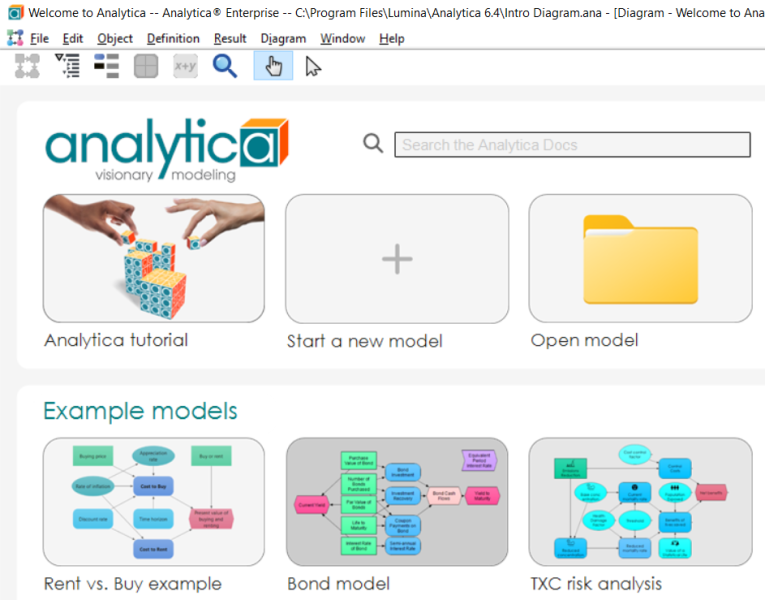
Task: Open the Definition menu
Action: (173, 38)
